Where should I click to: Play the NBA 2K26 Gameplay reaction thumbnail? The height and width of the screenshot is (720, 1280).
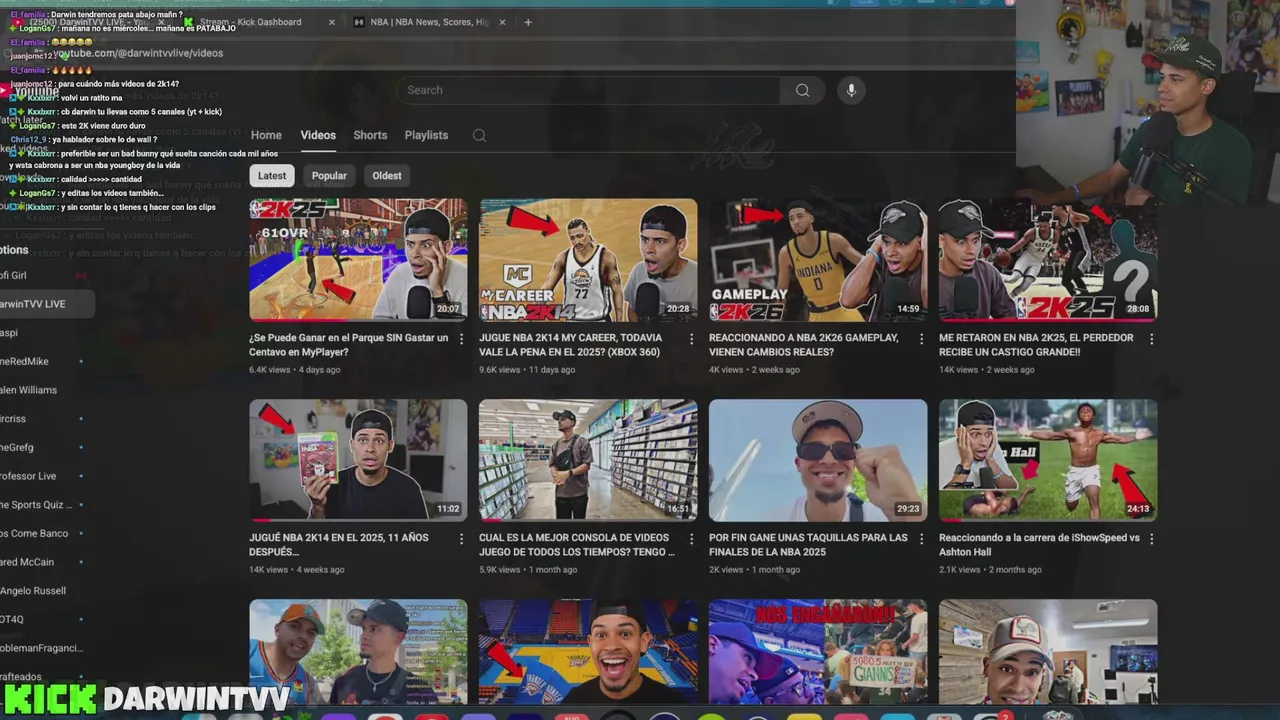(818, 260)
